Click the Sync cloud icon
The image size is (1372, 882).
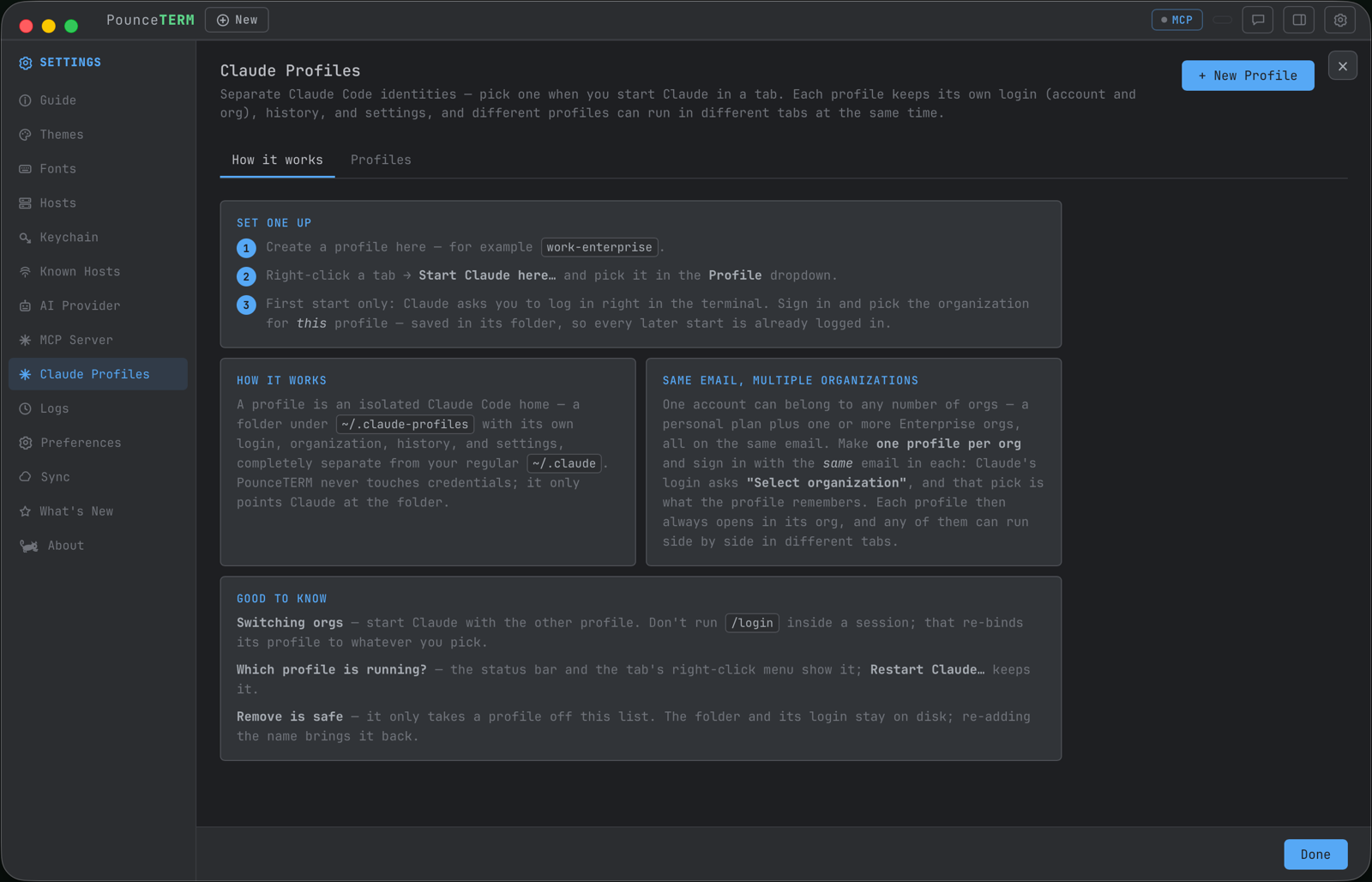pos(25,477)
